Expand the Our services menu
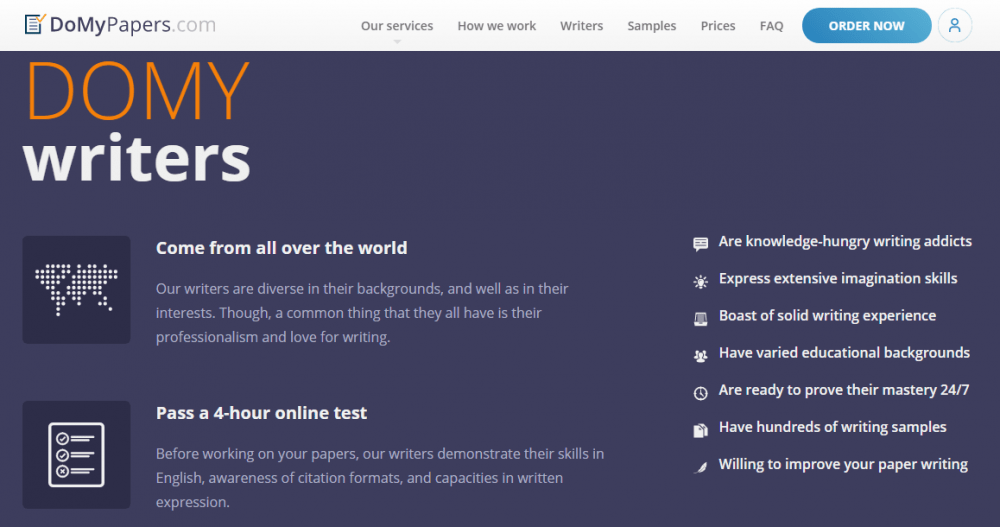Image resolution: width=1000 pixels, height=527 pixels. coord(397,26)
